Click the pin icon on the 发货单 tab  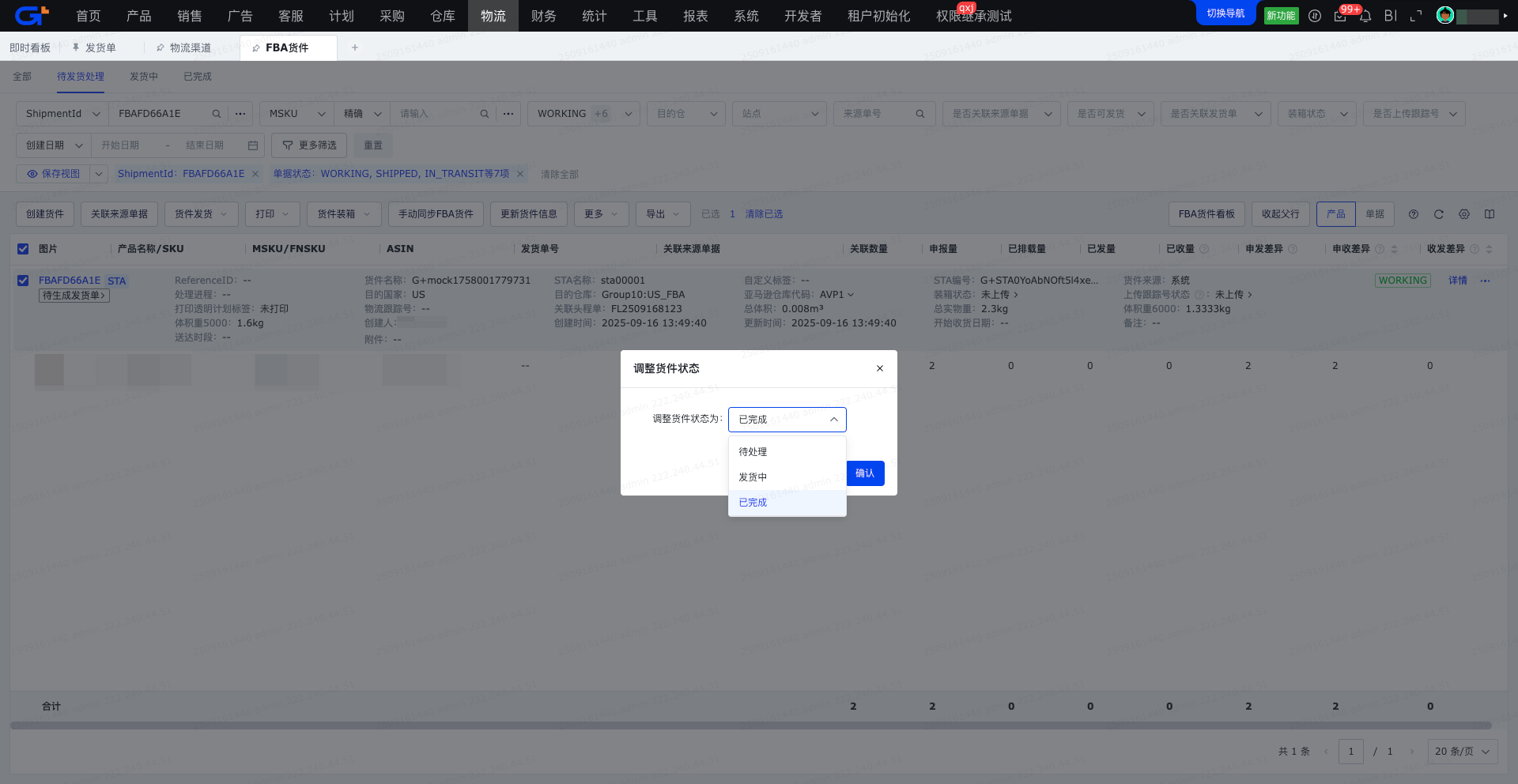pos(76,47)
